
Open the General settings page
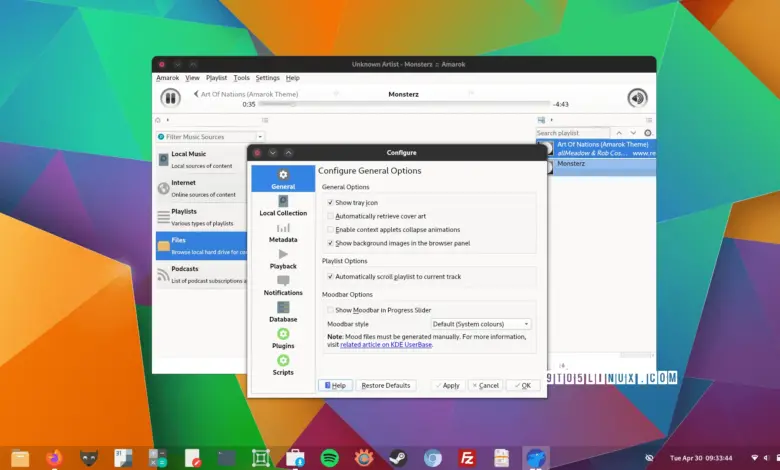(x=283, y=179)
